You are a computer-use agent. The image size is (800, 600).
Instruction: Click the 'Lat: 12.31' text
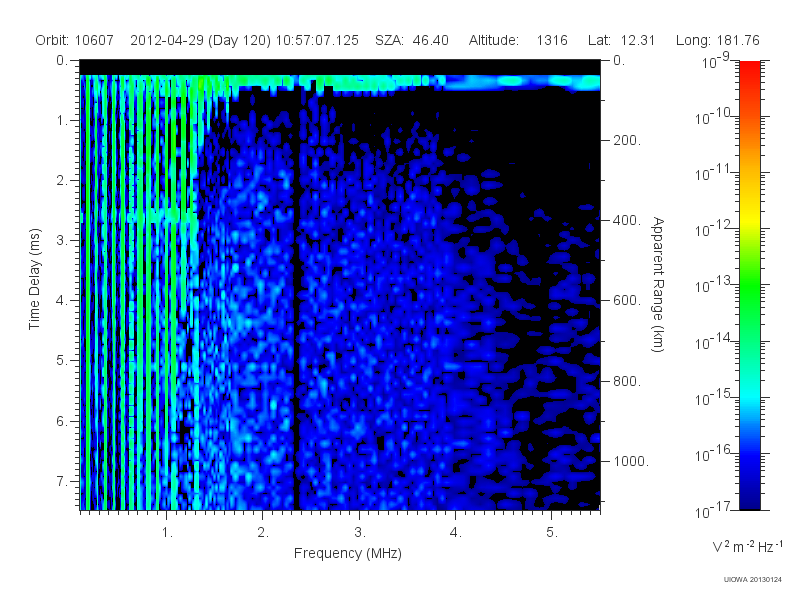621,40
